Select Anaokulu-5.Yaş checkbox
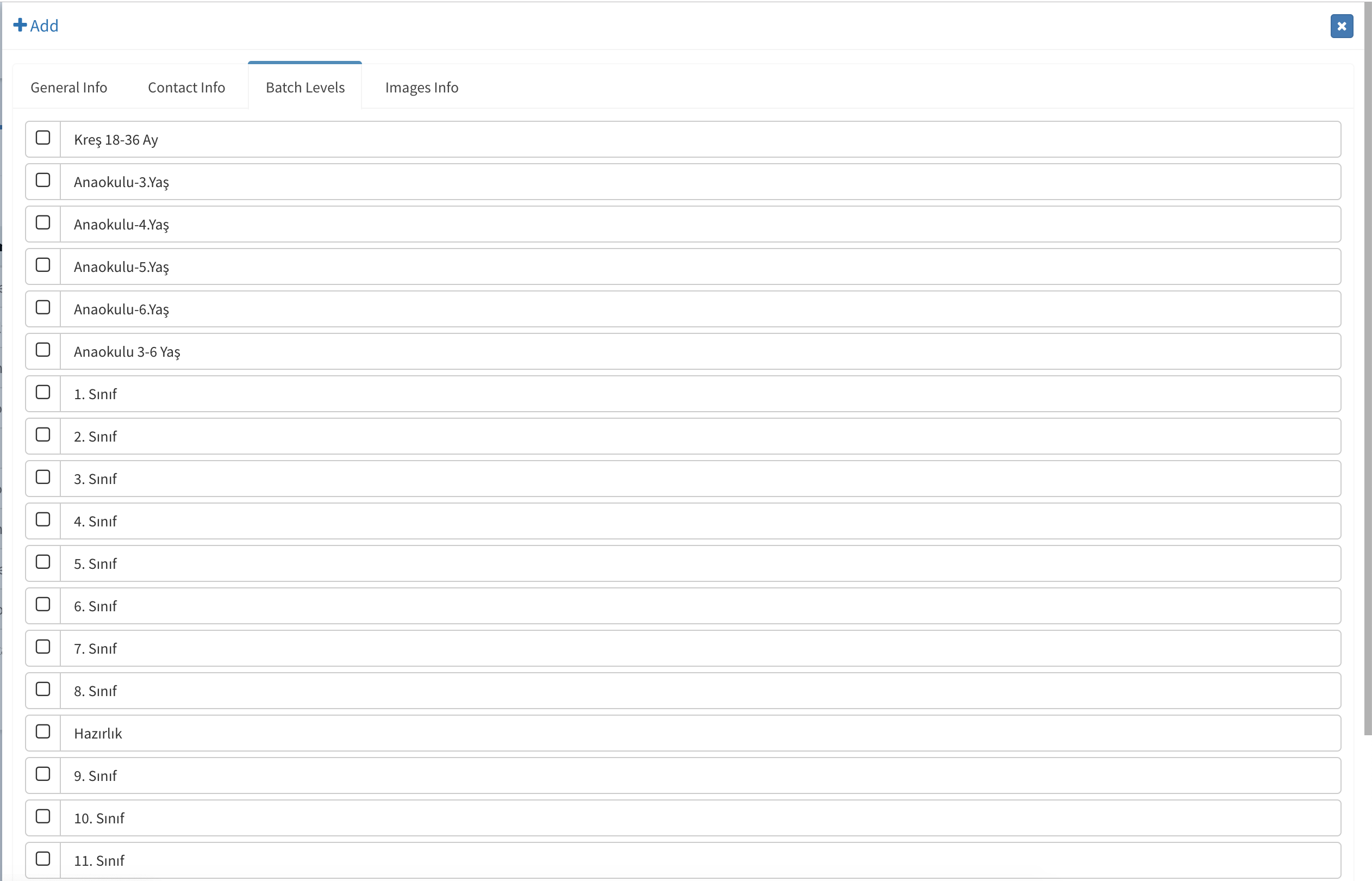 (x=43, y=265)
